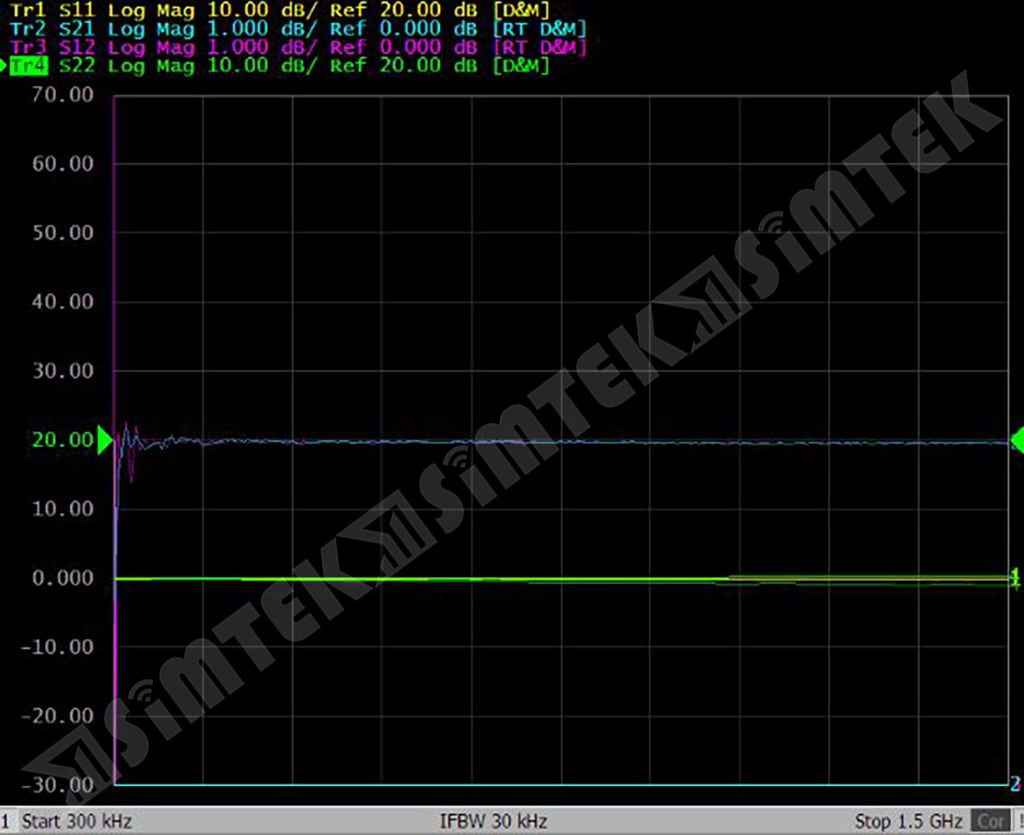Click the green reference marker at 20.00 left
Image resolution: width=1024 pixels, height=835 pixels.
(x=104, y=440)
